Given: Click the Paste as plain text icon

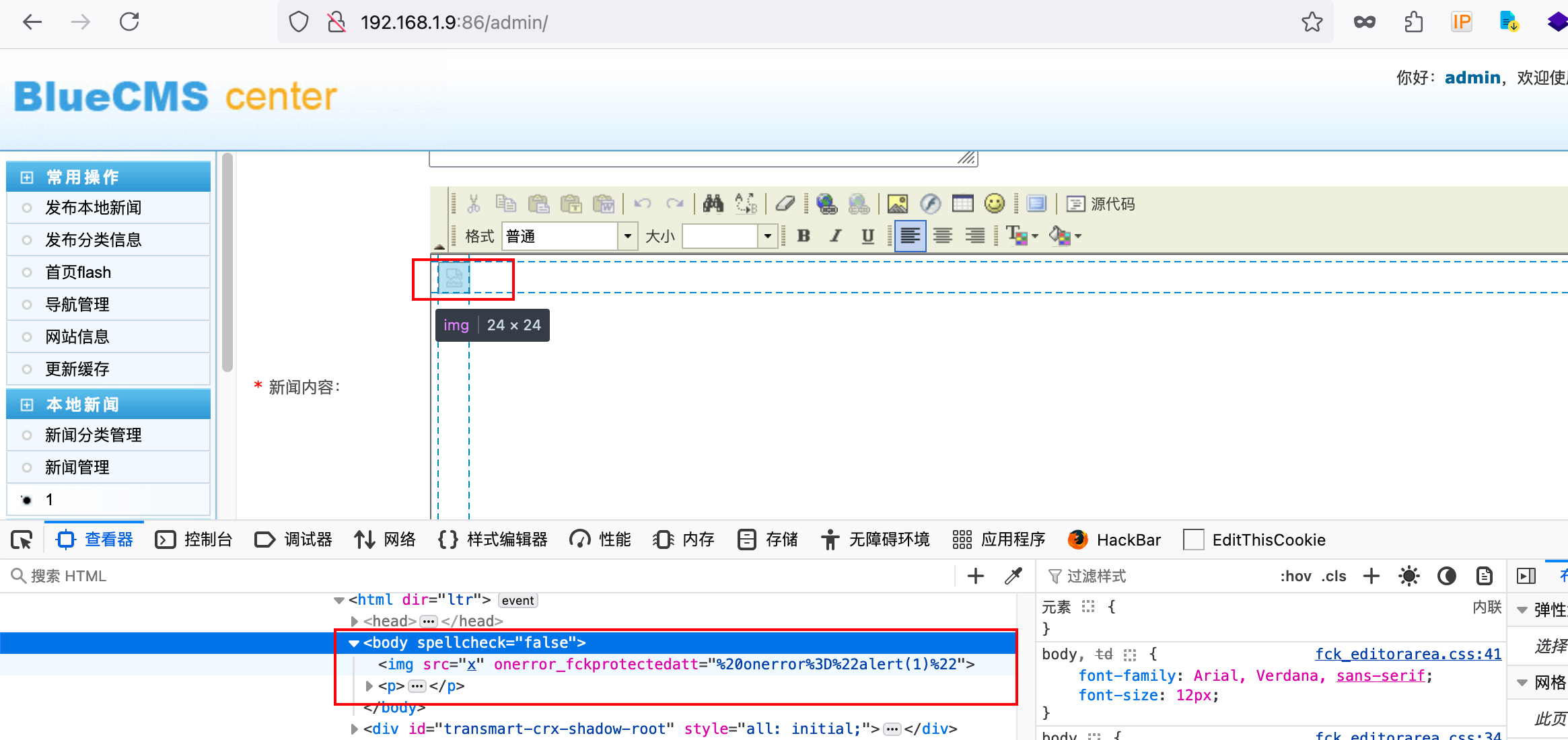Looking at the screenshot, I should (571, 203).
